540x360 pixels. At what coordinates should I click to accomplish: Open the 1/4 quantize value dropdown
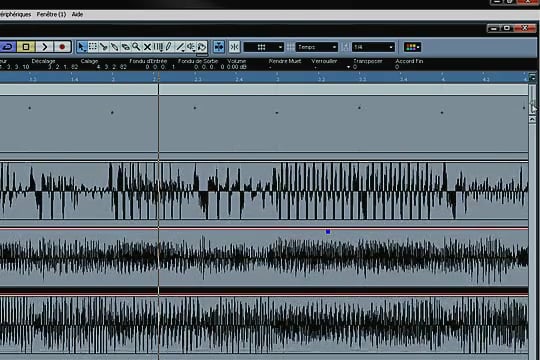(x=373, y=47)
